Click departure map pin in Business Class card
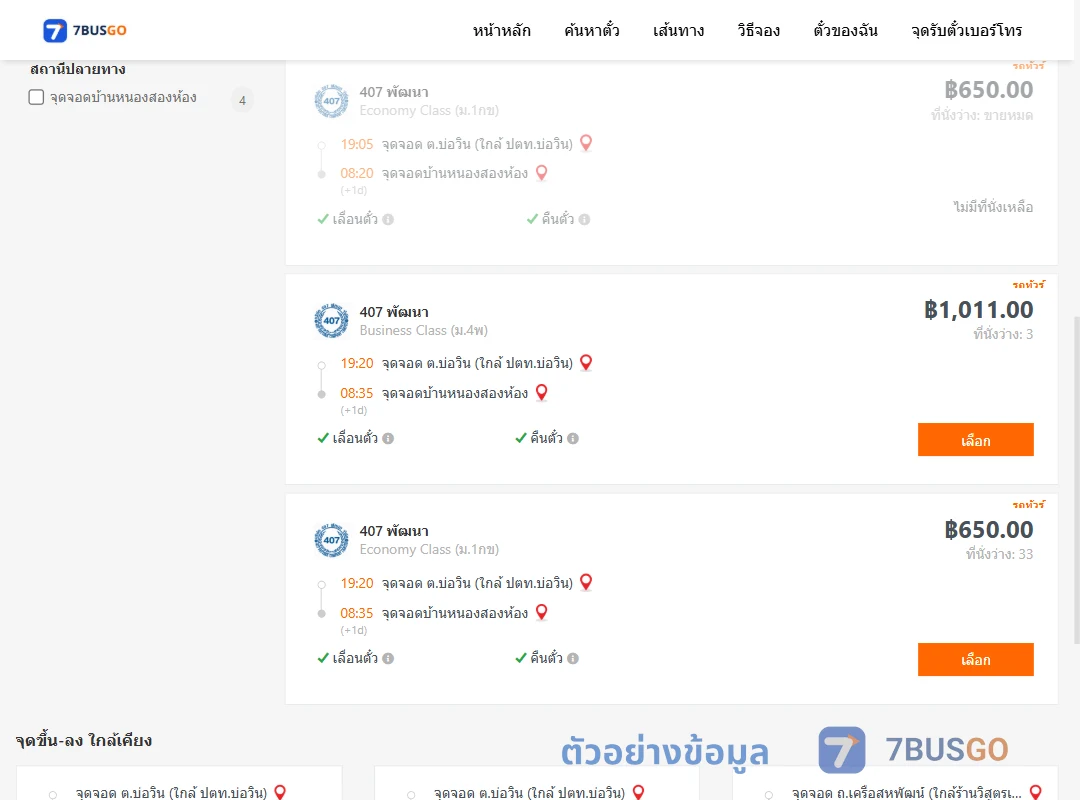This screenshot has height=800, width=1080. pos(586,362)
